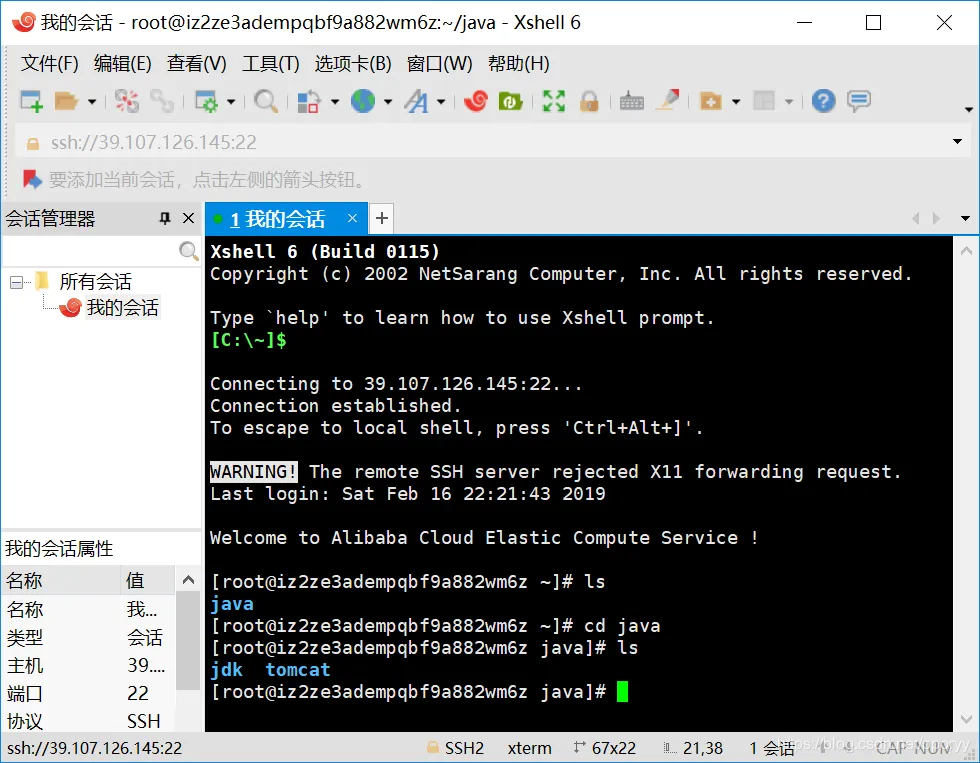The image size is (980, 763).
Task: Select the 所有会话 folder
Action: pos(96,282)
